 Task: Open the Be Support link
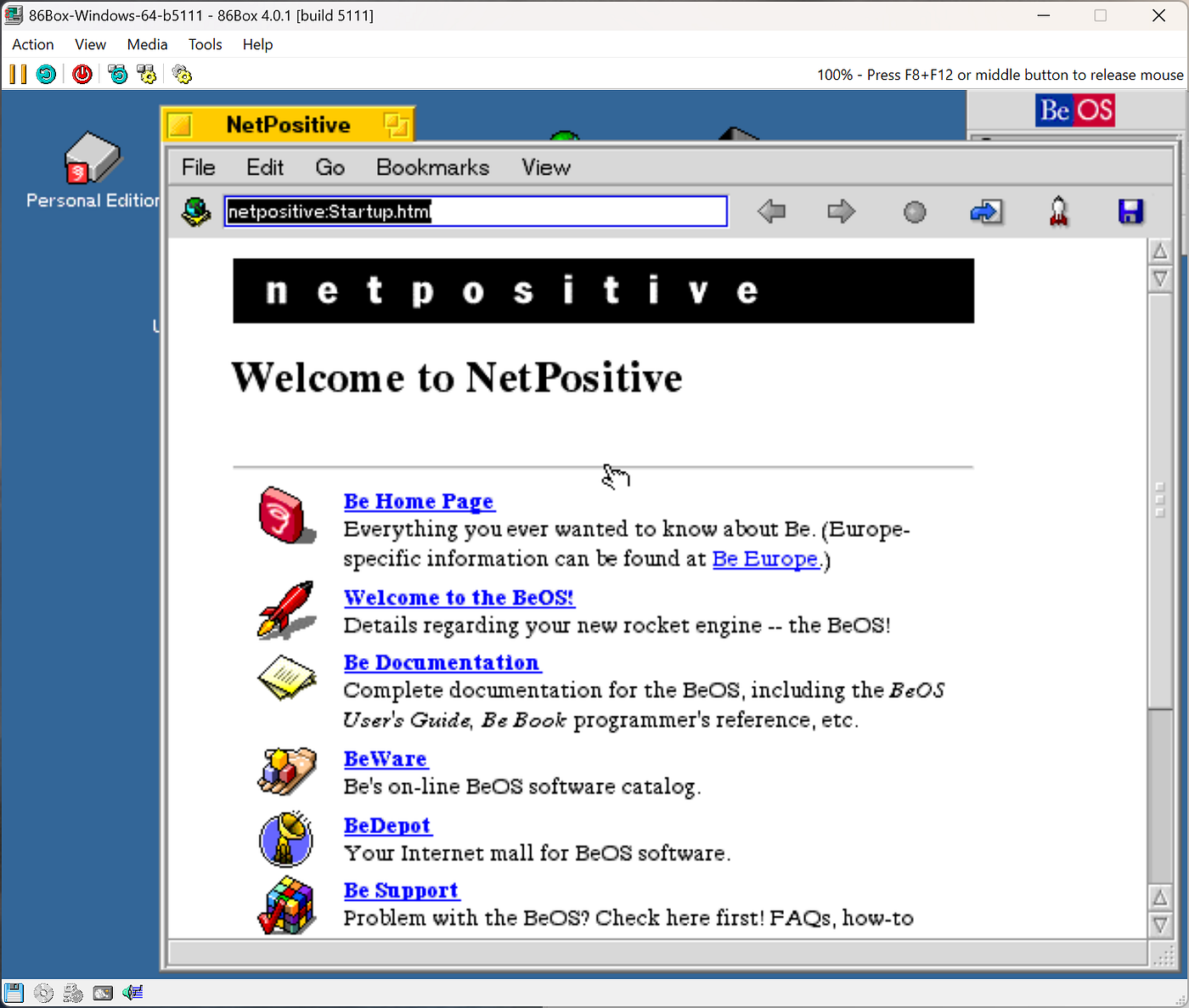click(401, 890)
